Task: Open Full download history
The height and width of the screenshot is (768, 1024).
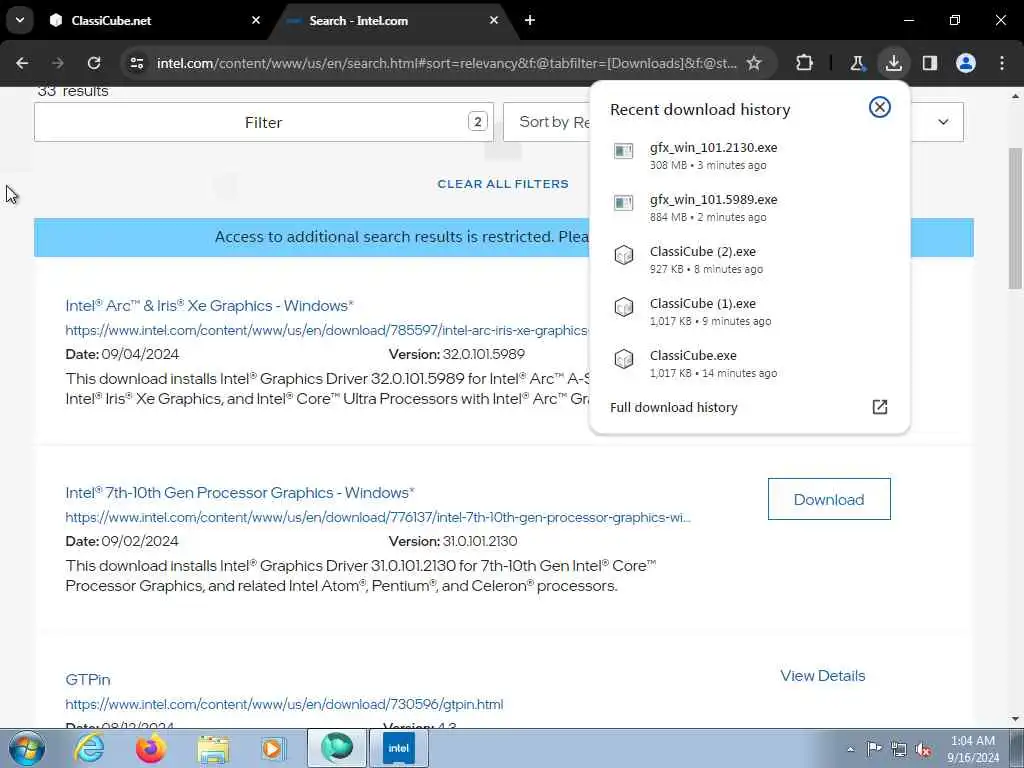Action: pyautogui.click(x=748, y=408)
